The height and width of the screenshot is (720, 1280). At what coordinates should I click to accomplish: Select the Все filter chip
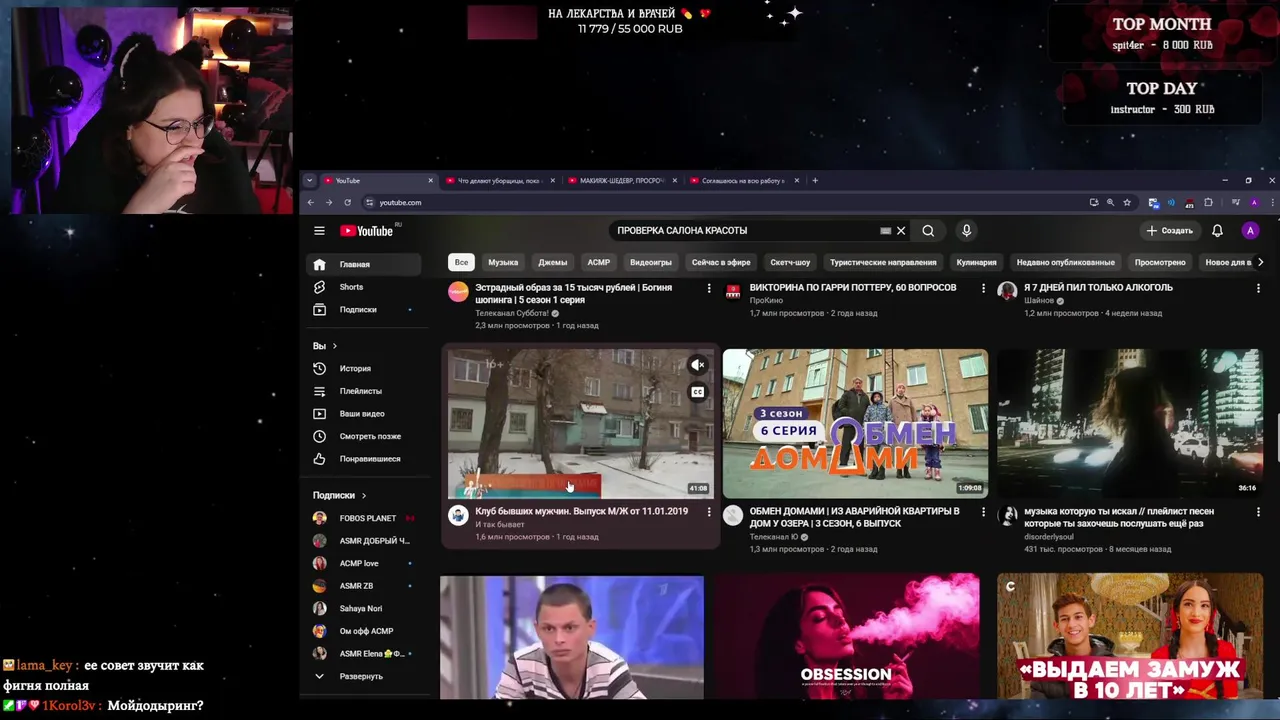click(x=461, y=262)
